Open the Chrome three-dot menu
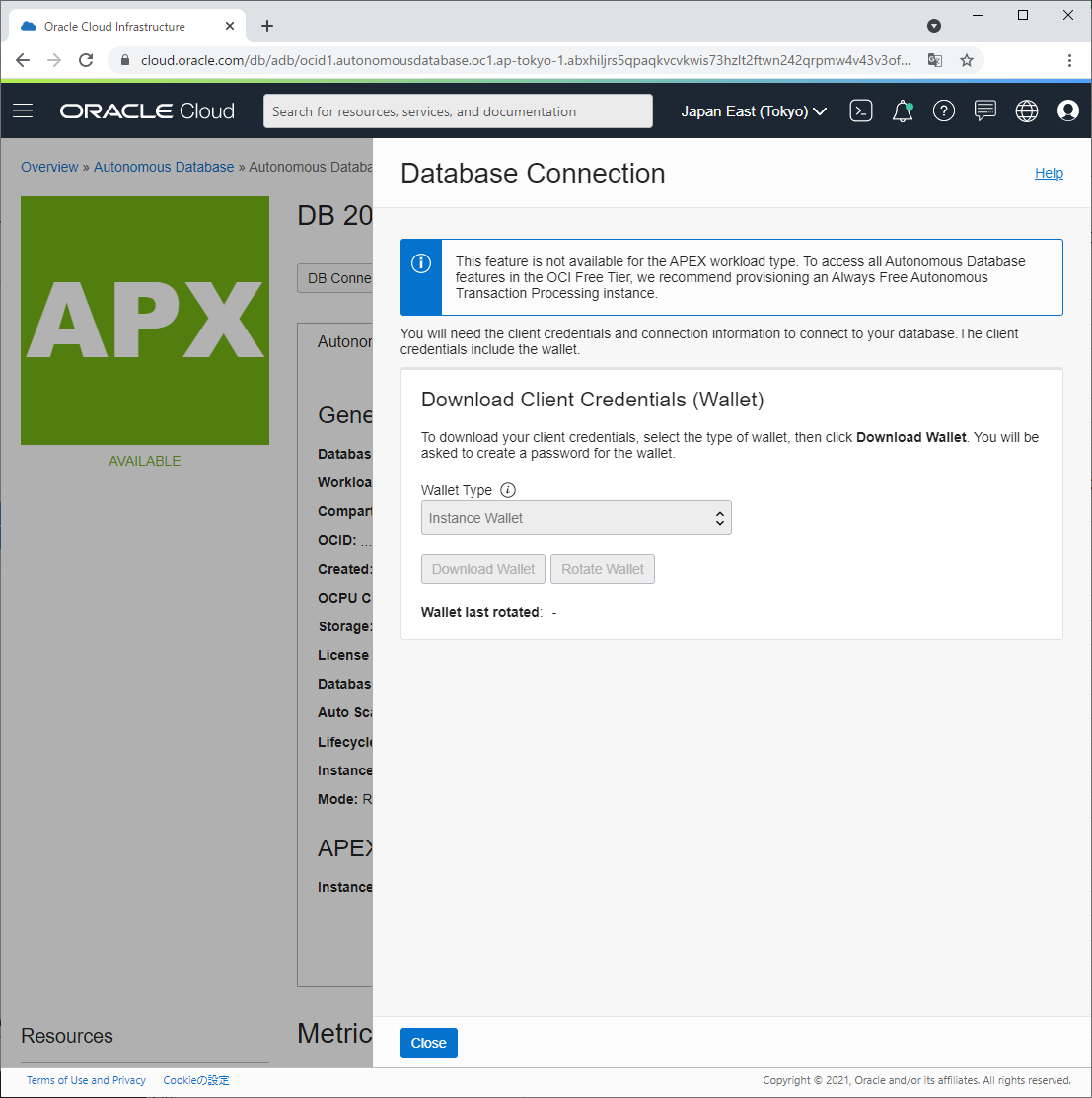1092x1098 pixels. (x=1069, y=60)
